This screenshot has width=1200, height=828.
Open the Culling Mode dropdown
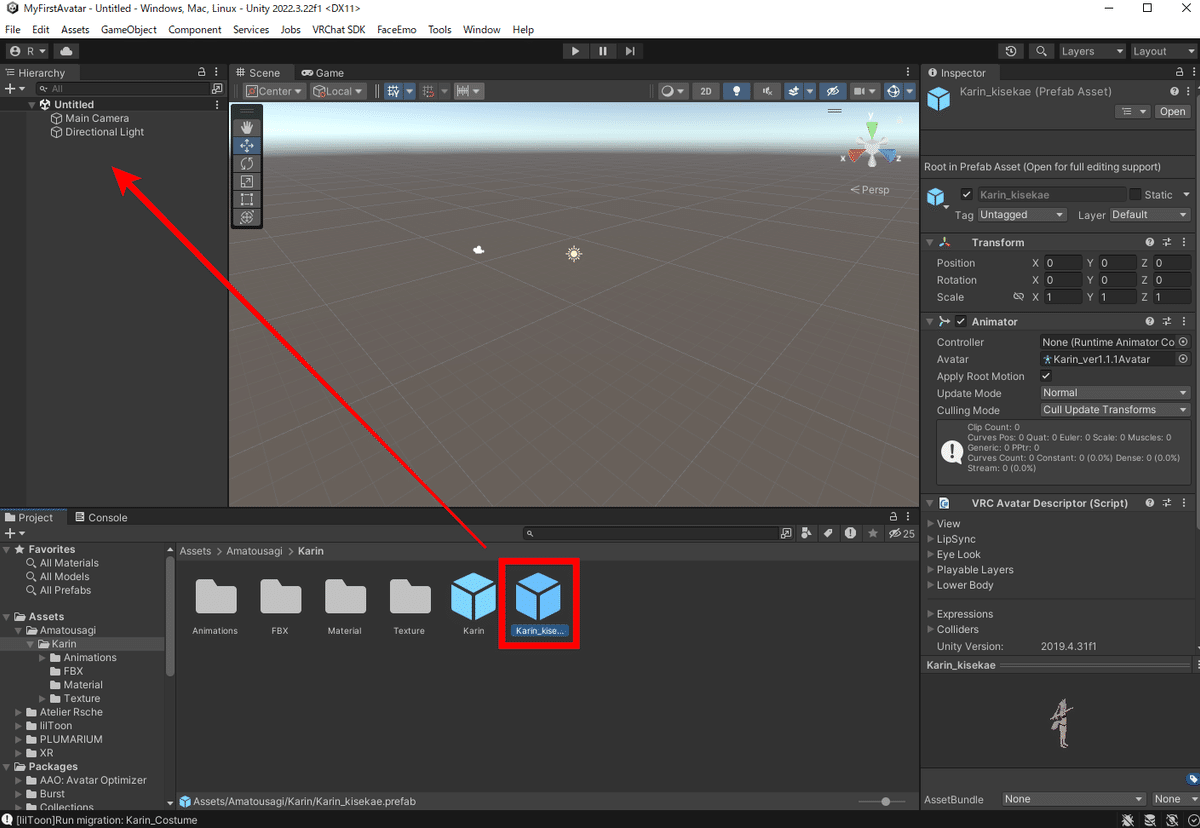[x=1115, y=410]
